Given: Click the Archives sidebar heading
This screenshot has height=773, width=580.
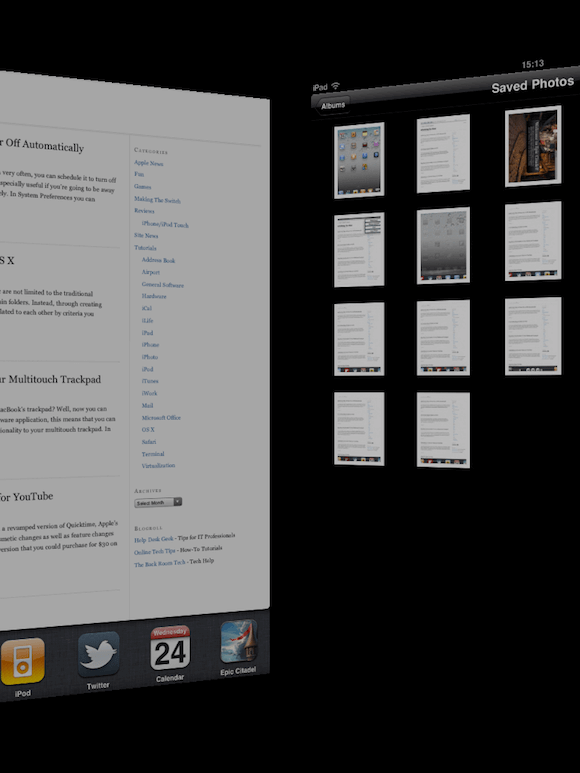Looking at the screenshot, I should [x=148, y=491].
